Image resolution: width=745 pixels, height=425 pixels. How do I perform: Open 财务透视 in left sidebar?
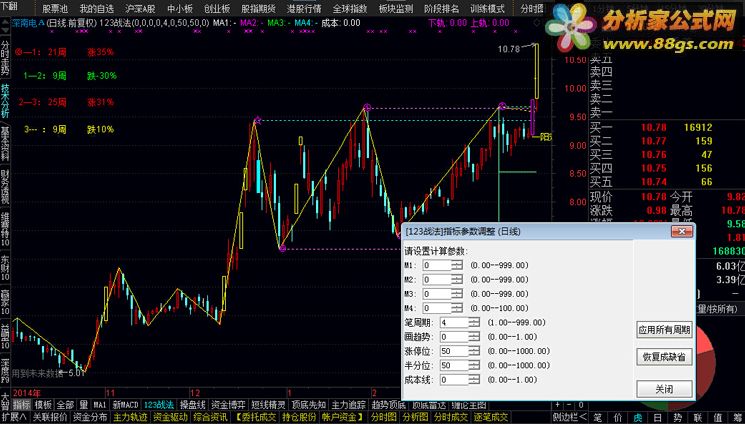[x=5, y=186]
